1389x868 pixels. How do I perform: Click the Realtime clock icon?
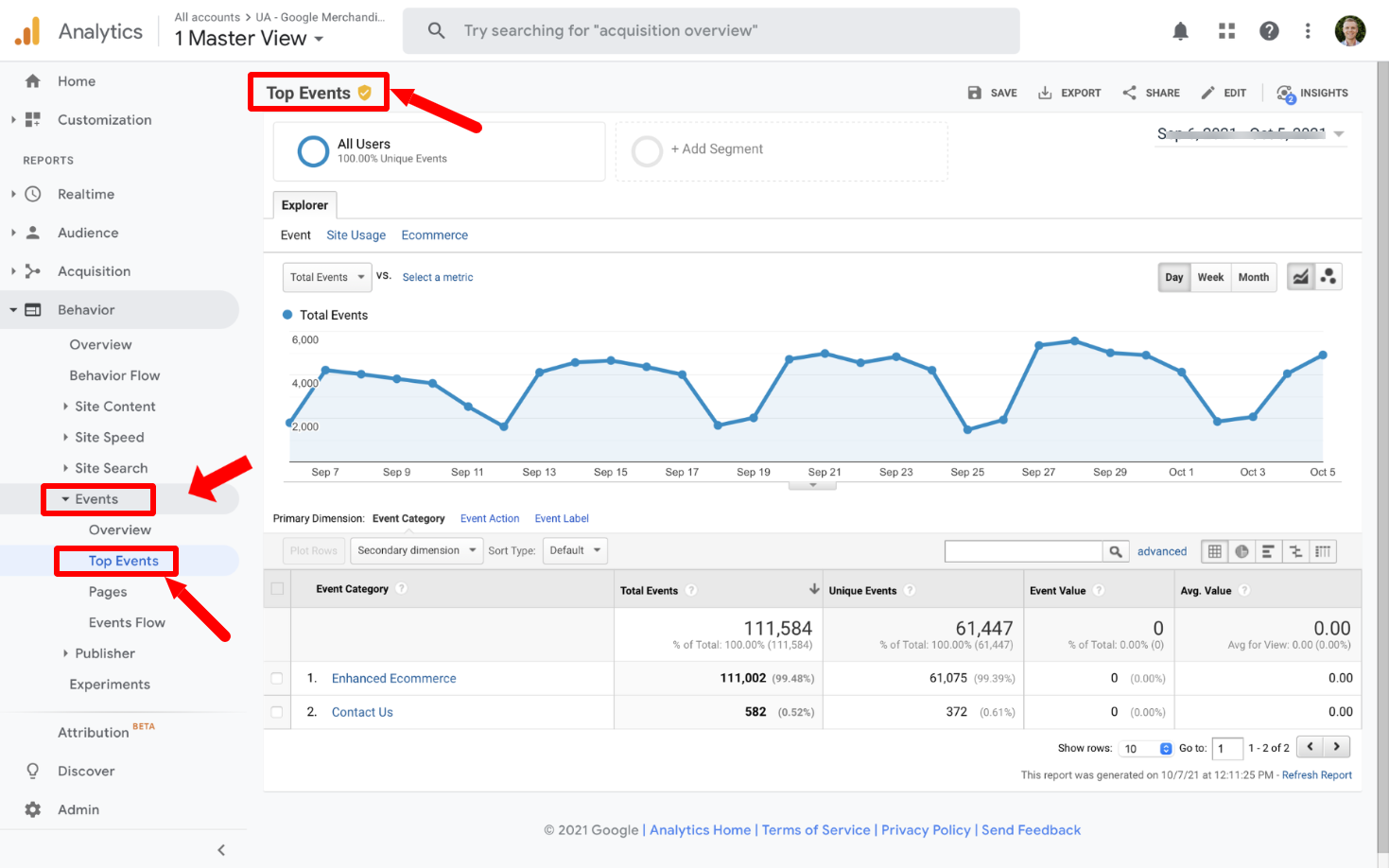pos(33,194)
